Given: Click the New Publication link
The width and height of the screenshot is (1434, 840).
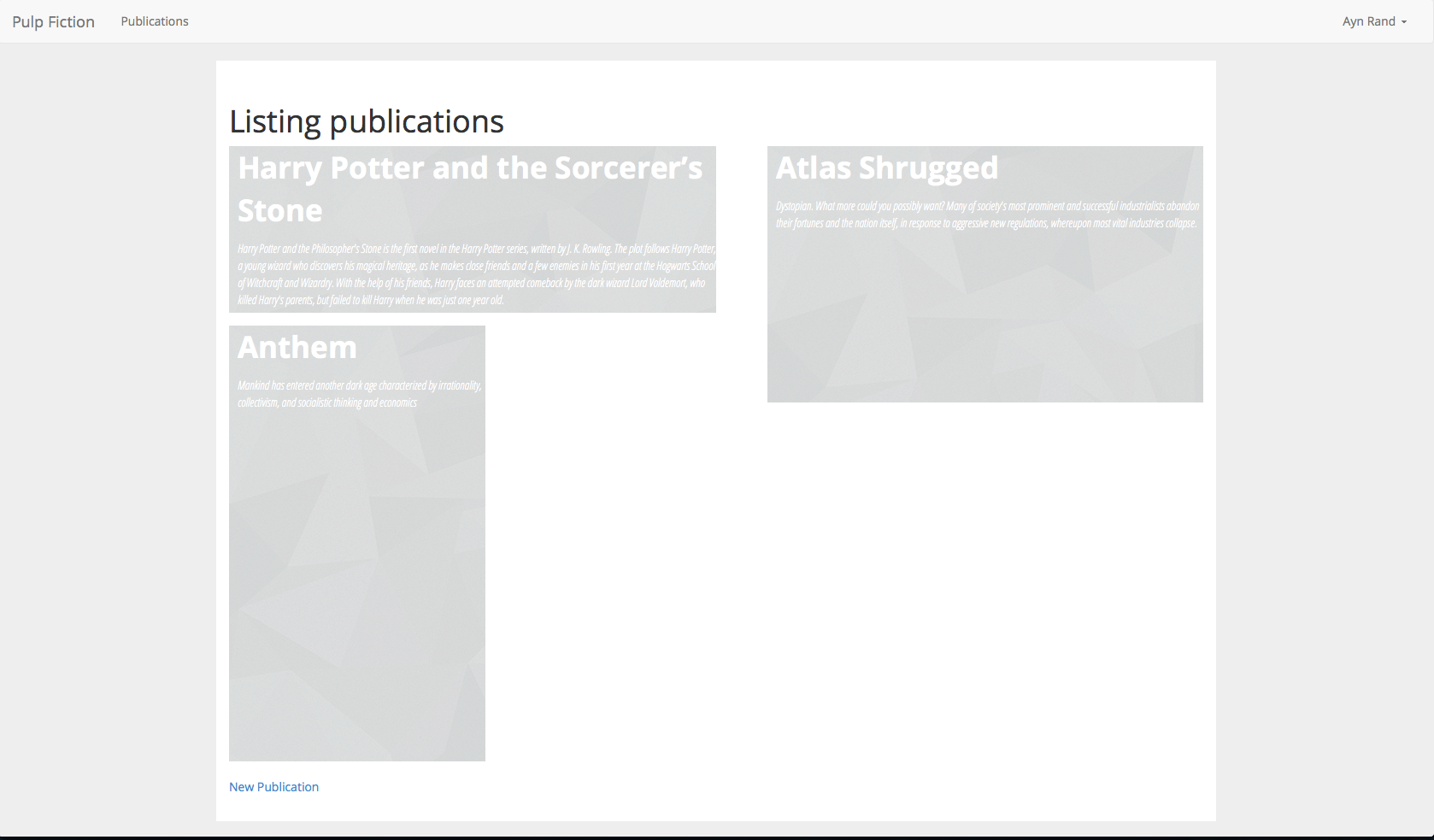Looking at the screenshot, I should click(273, 787).
